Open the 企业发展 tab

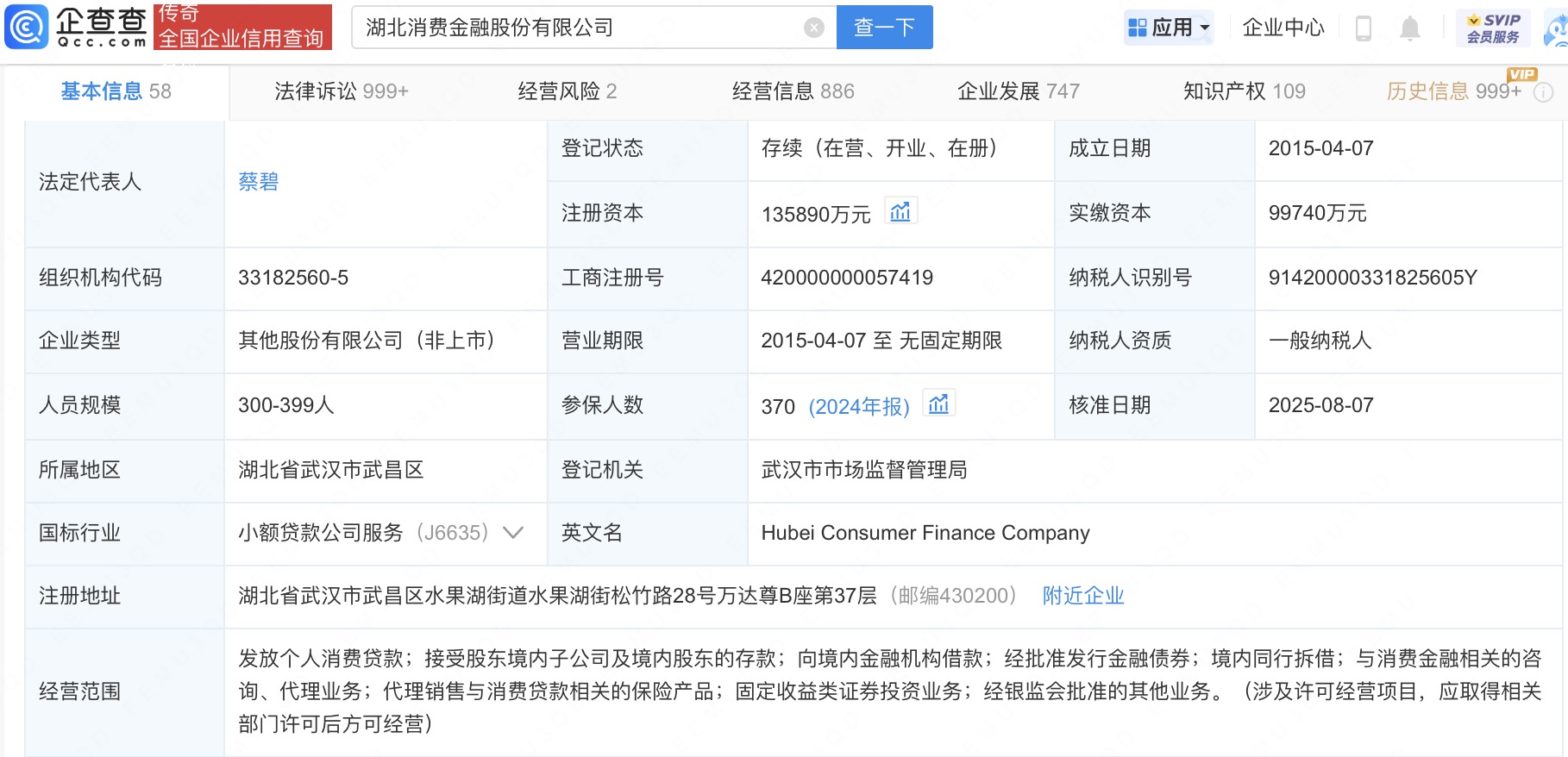click(x=1018, y=91)
